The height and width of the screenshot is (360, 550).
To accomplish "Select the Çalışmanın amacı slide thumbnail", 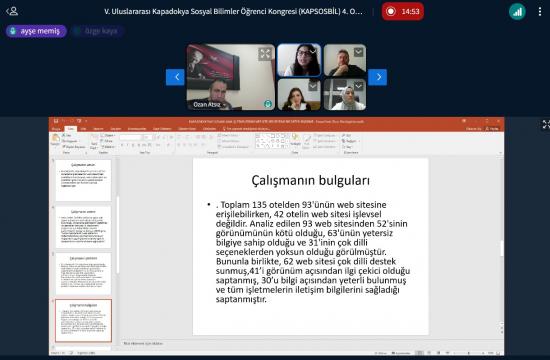I will [83, 180].
